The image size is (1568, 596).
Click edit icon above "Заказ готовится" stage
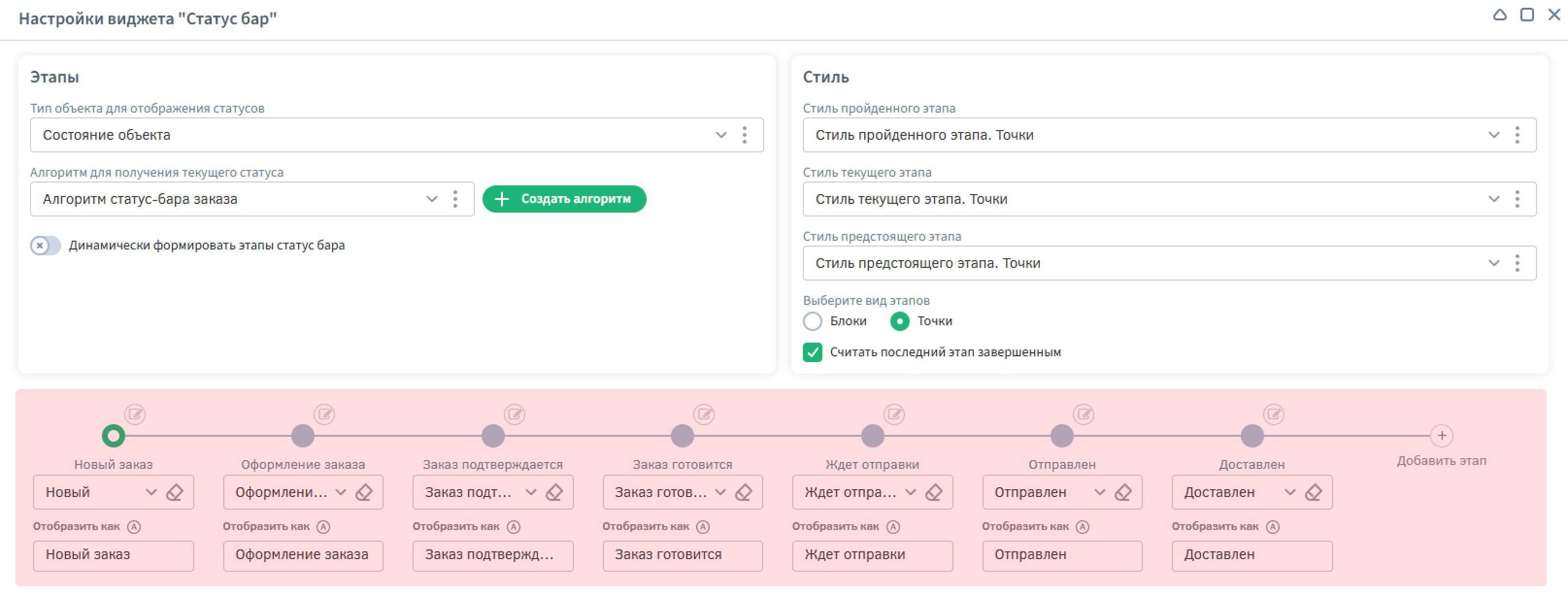703,414
